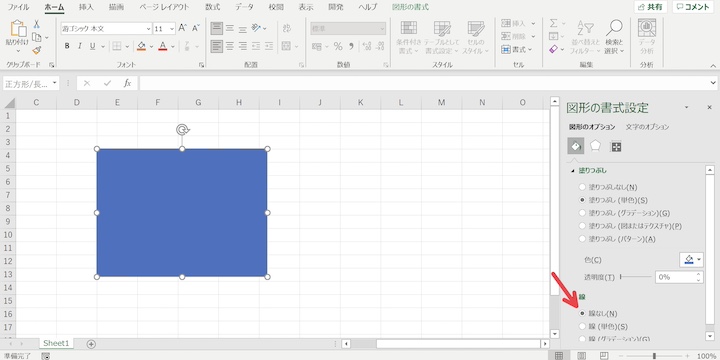The width and height of the screenshot is (720, 360).
Task: Select the blue rectangle shape
Action: click(182, 213)
